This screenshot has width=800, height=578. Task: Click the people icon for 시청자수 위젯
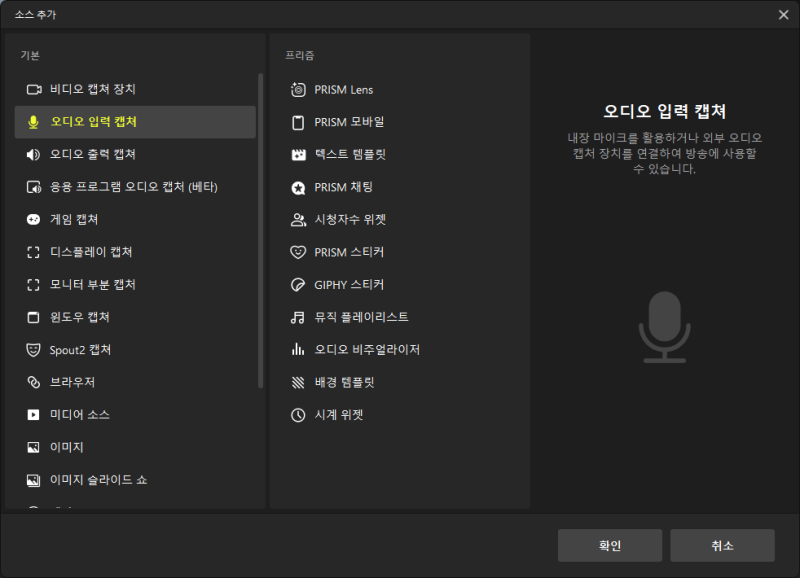[298, 220]
